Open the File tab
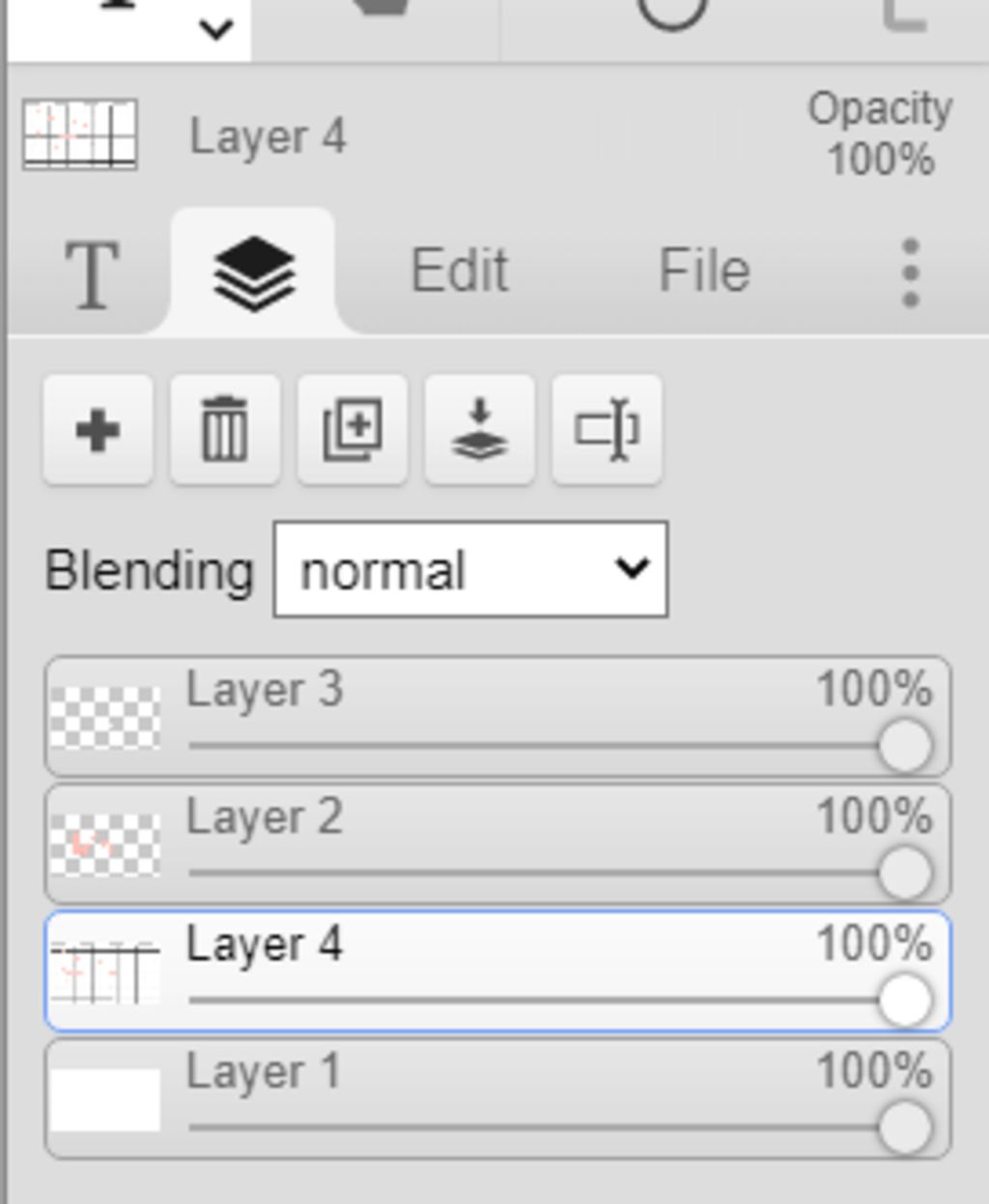The height and width of the screenshot is (1204, 989). [704, 271]
